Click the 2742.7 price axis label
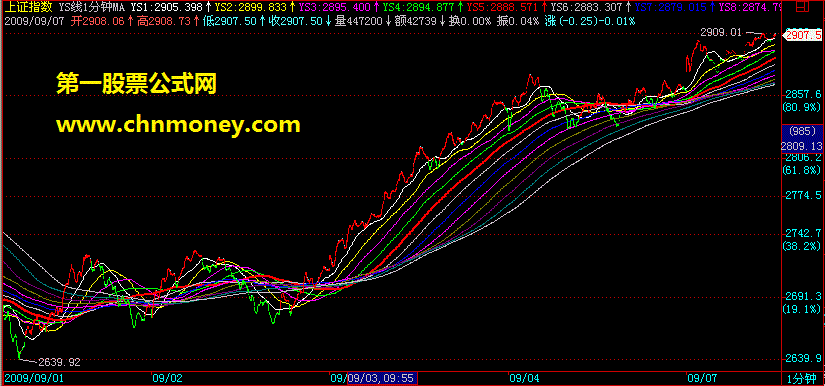This screenshot has height=386, width=825. 803,233
